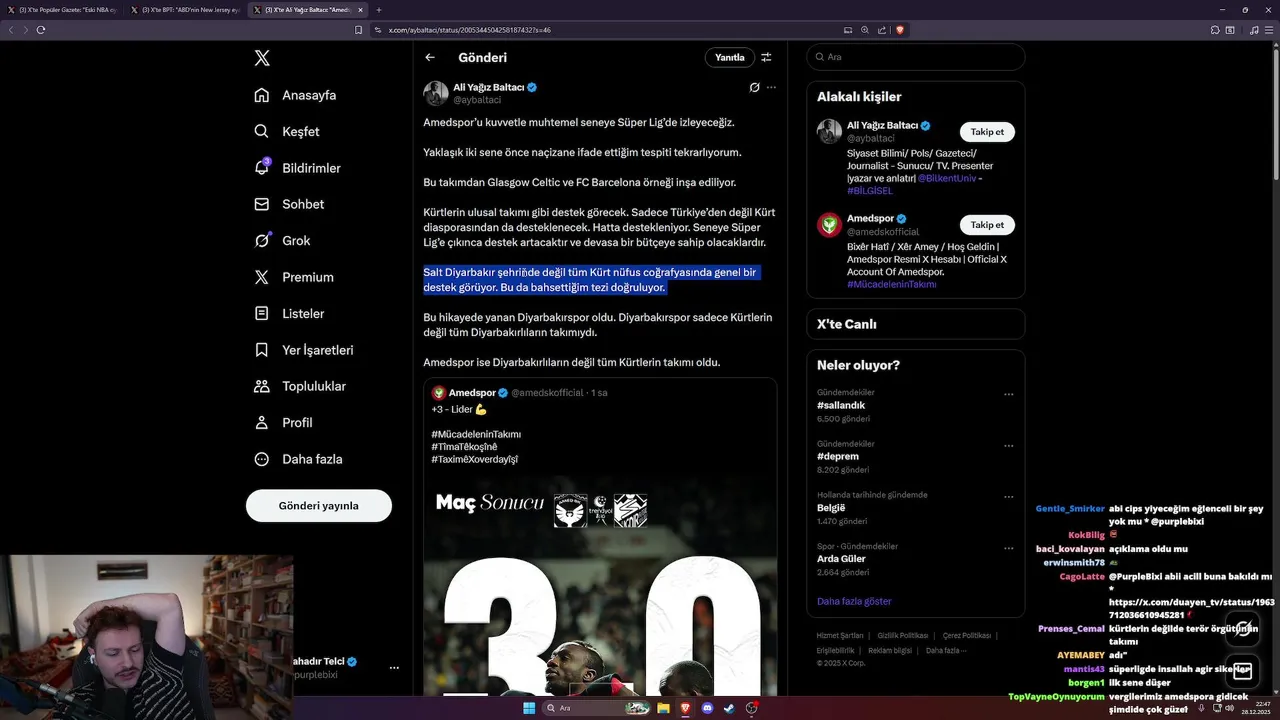Open File Explorer from taskbar

[663, 708]
